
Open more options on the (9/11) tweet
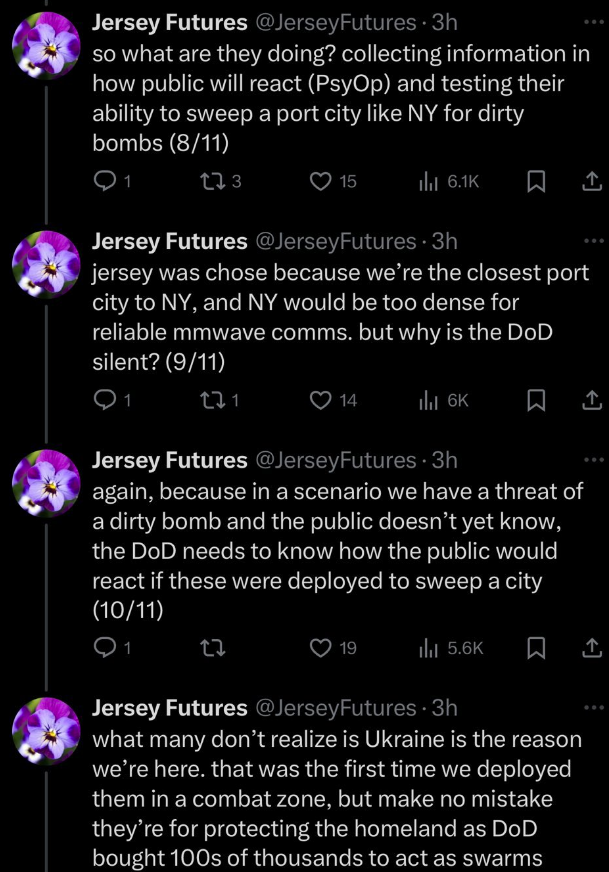click(x=594, y=241)
